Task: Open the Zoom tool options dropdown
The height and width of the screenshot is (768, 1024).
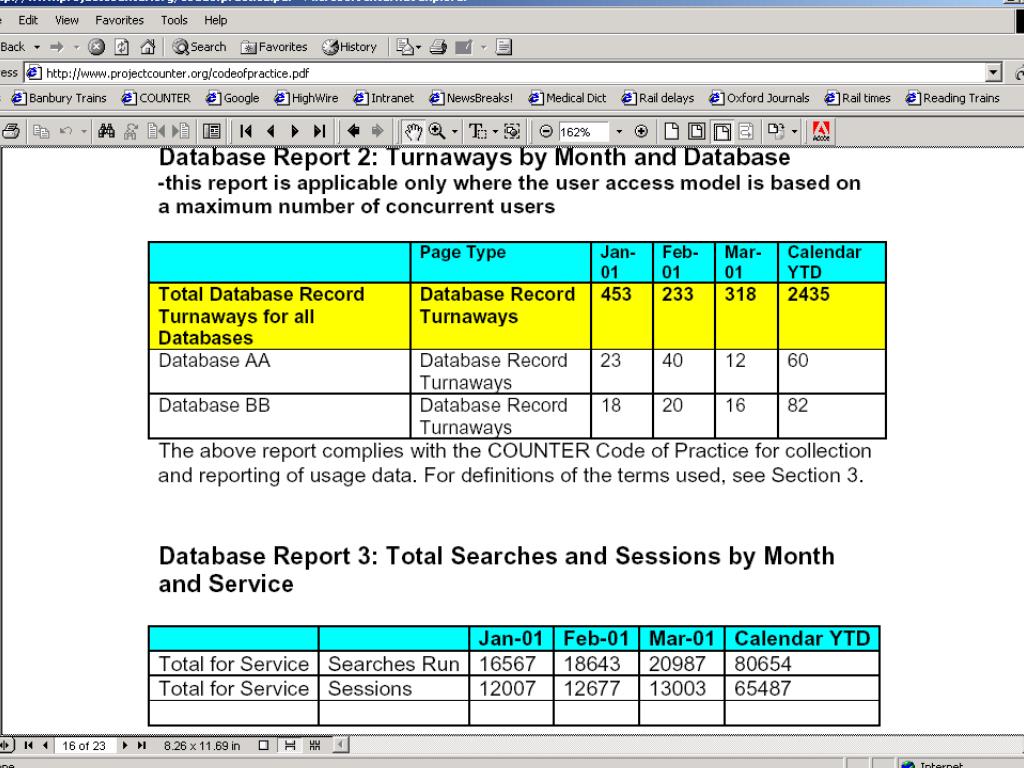Action: click(x=455, y=131)
